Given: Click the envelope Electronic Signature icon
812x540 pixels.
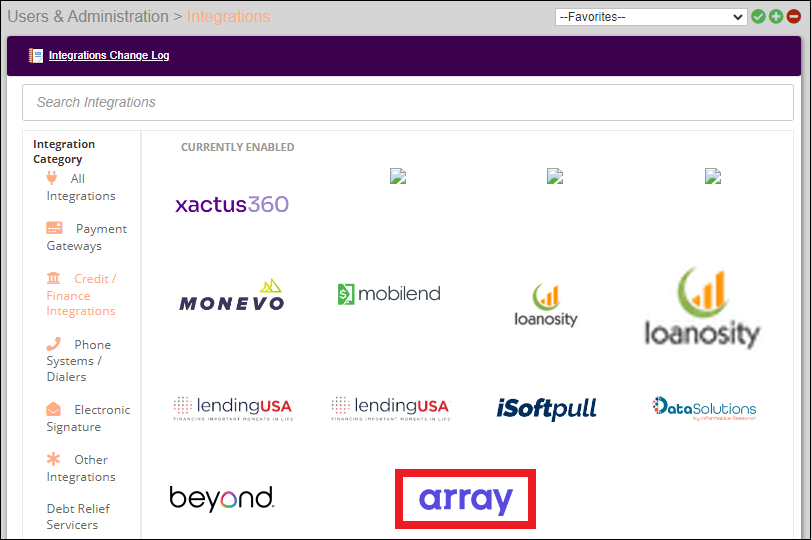Looking at the screenshot, I should [53, 409].
